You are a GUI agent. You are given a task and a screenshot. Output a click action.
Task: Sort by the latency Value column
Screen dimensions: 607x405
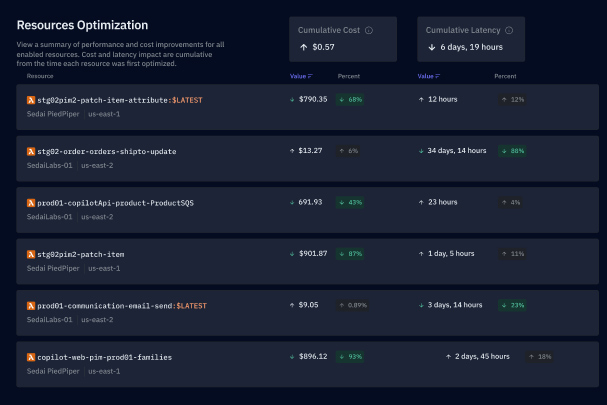click(x=429, y=76)
